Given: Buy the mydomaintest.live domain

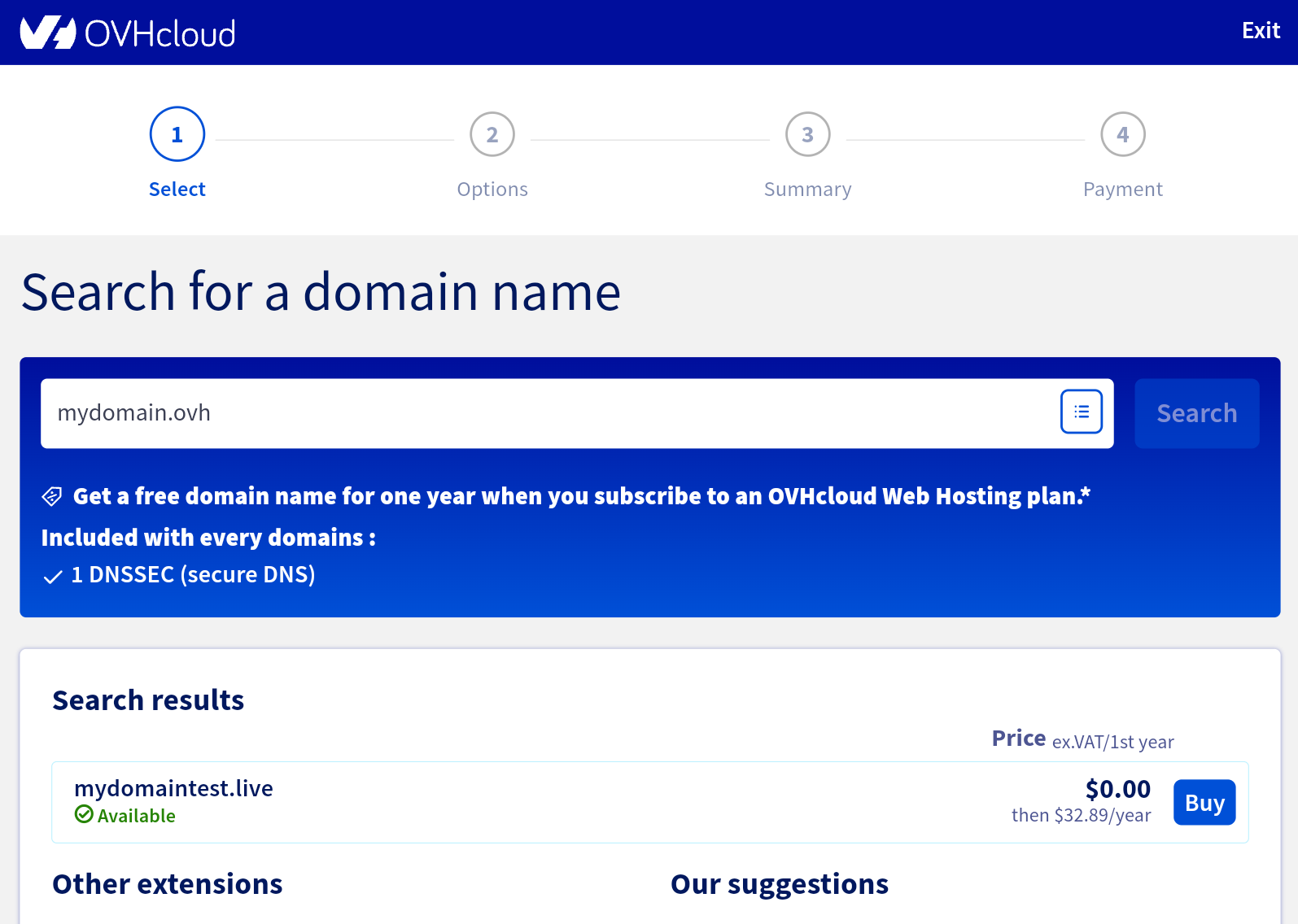Looking at the screenshot, I should [x=1204, y=803].
